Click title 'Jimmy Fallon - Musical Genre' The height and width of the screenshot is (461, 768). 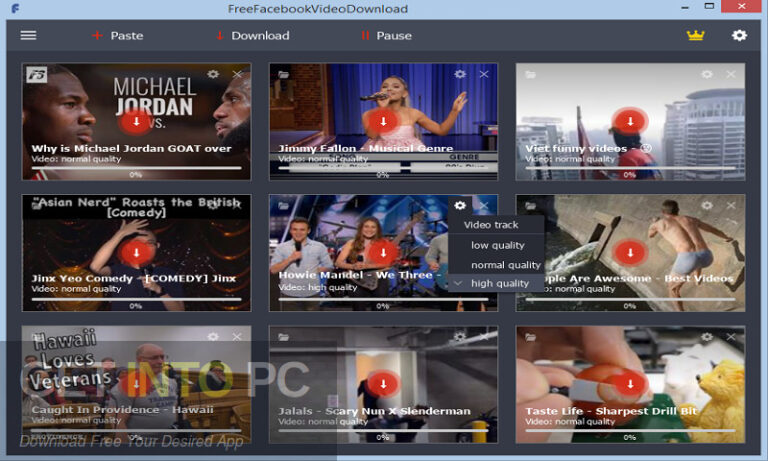coord(365,148)
